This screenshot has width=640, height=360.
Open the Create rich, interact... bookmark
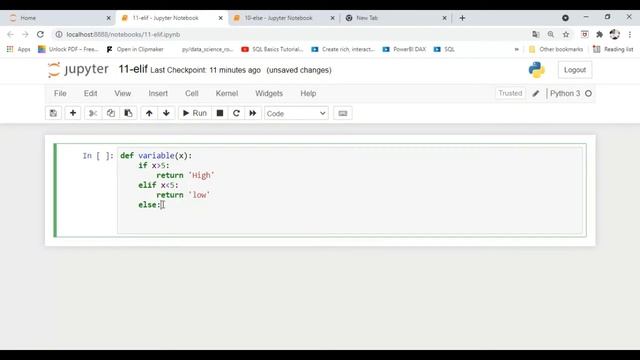pyautogui.click(x=343, y=49)
